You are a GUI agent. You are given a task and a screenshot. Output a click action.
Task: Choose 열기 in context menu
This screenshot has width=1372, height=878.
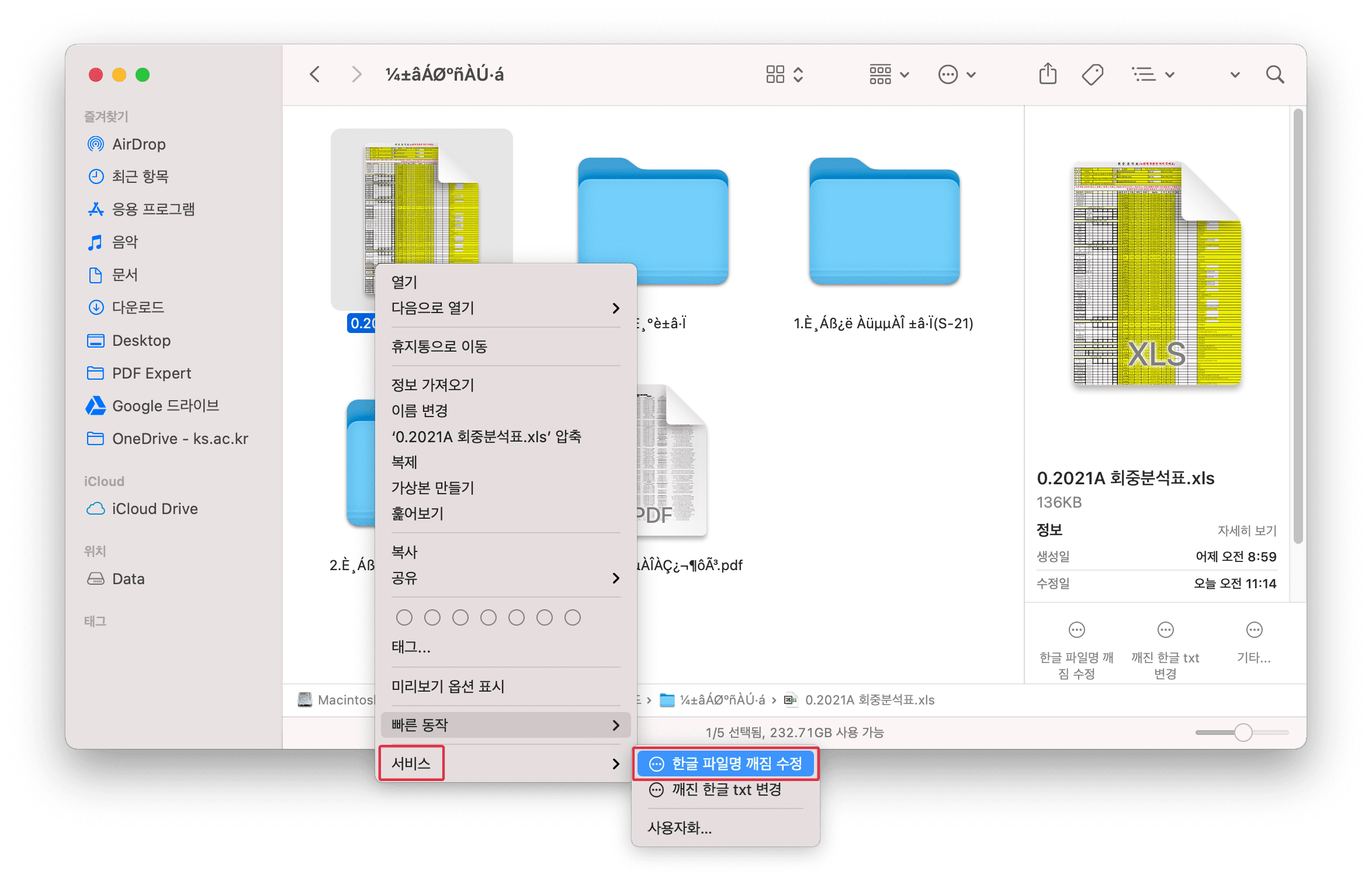click(x=506, y=282)
